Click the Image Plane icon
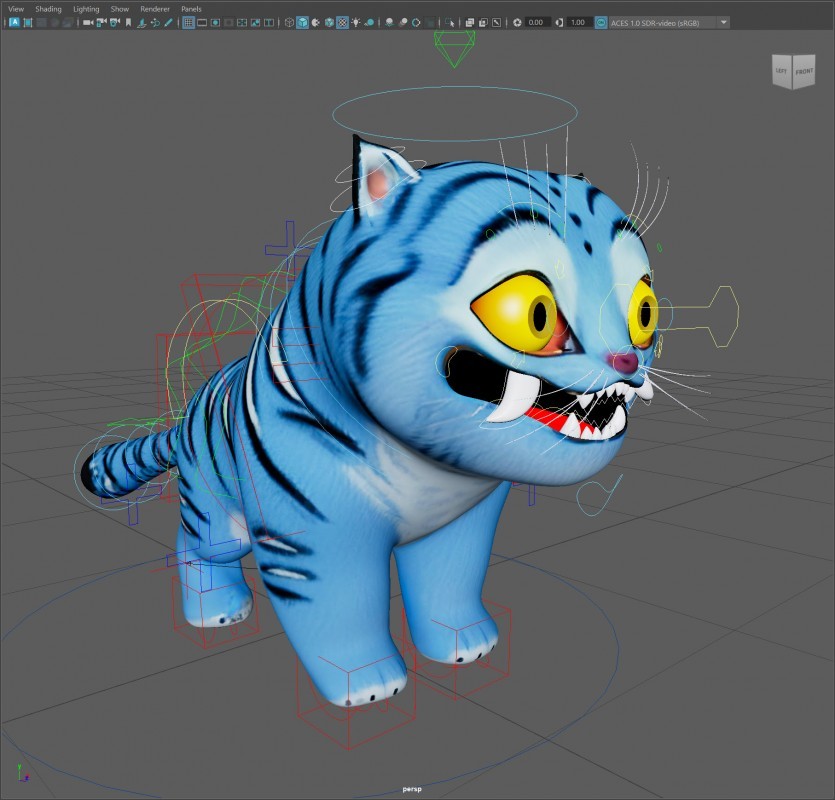Image resolution: width=835 pixels, height=800 pixels. (x=141, y=22)
